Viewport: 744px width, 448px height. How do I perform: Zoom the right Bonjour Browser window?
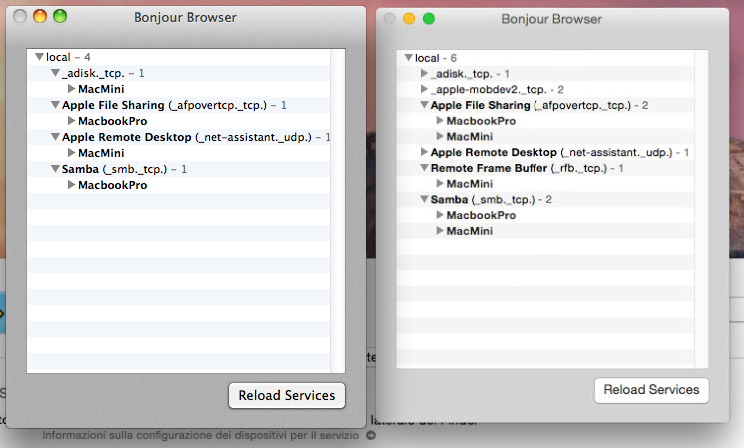[429, 19]
